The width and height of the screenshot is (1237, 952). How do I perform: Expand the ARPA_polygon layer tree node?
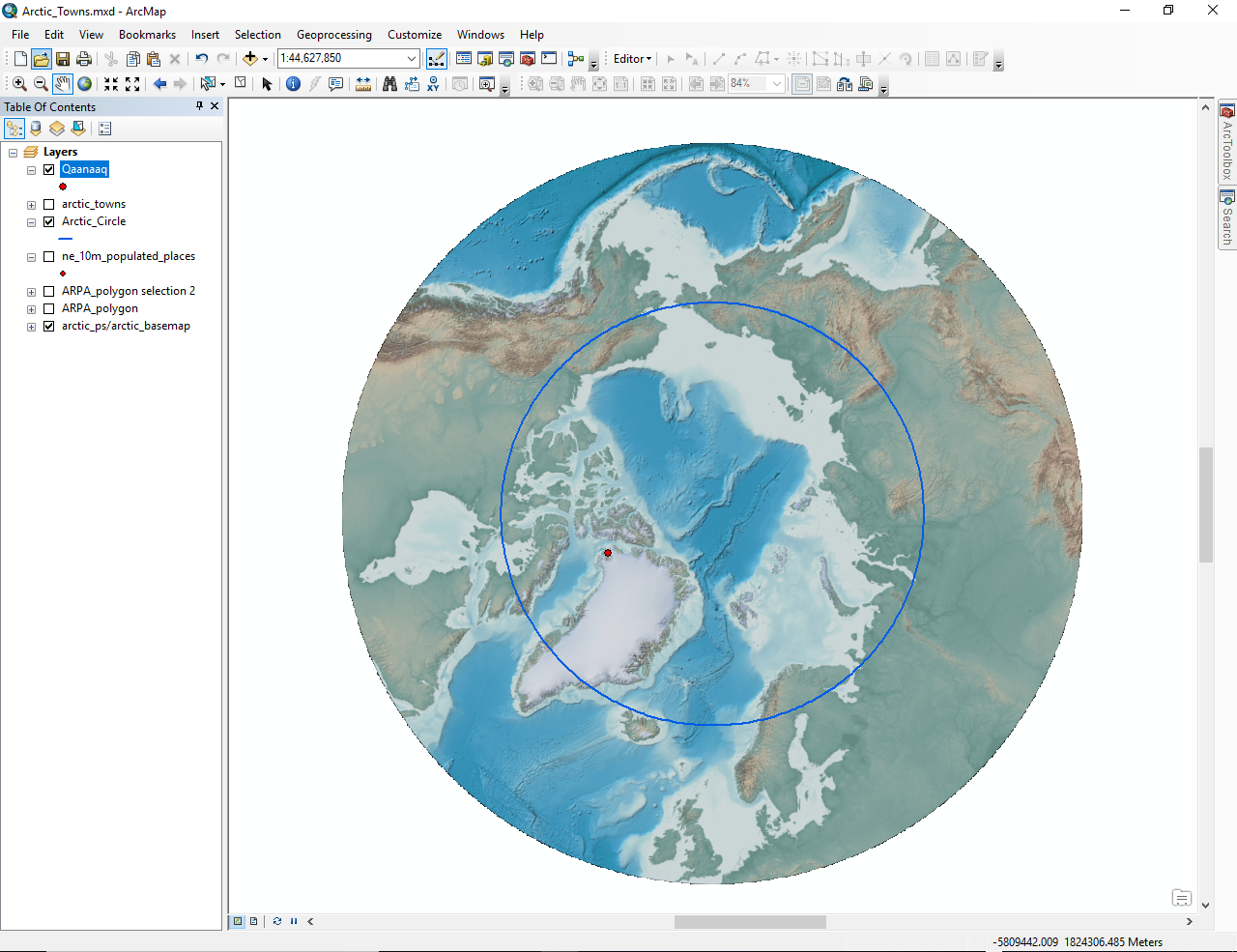point(31,309)
